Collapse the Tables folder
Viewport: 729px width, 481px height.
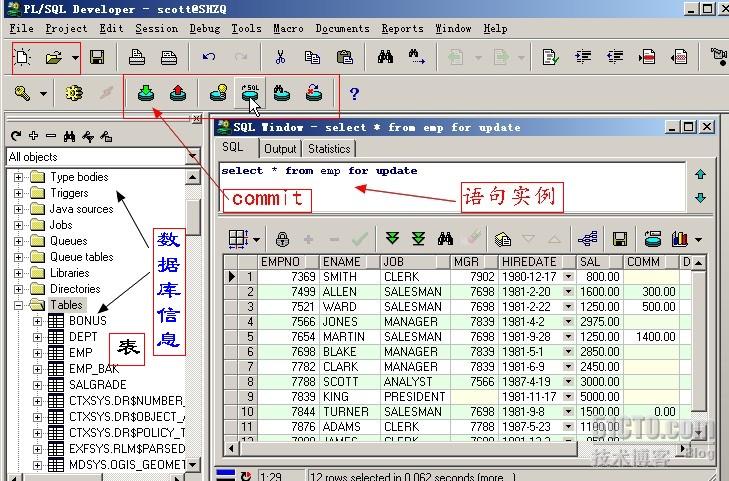point(18,305)
